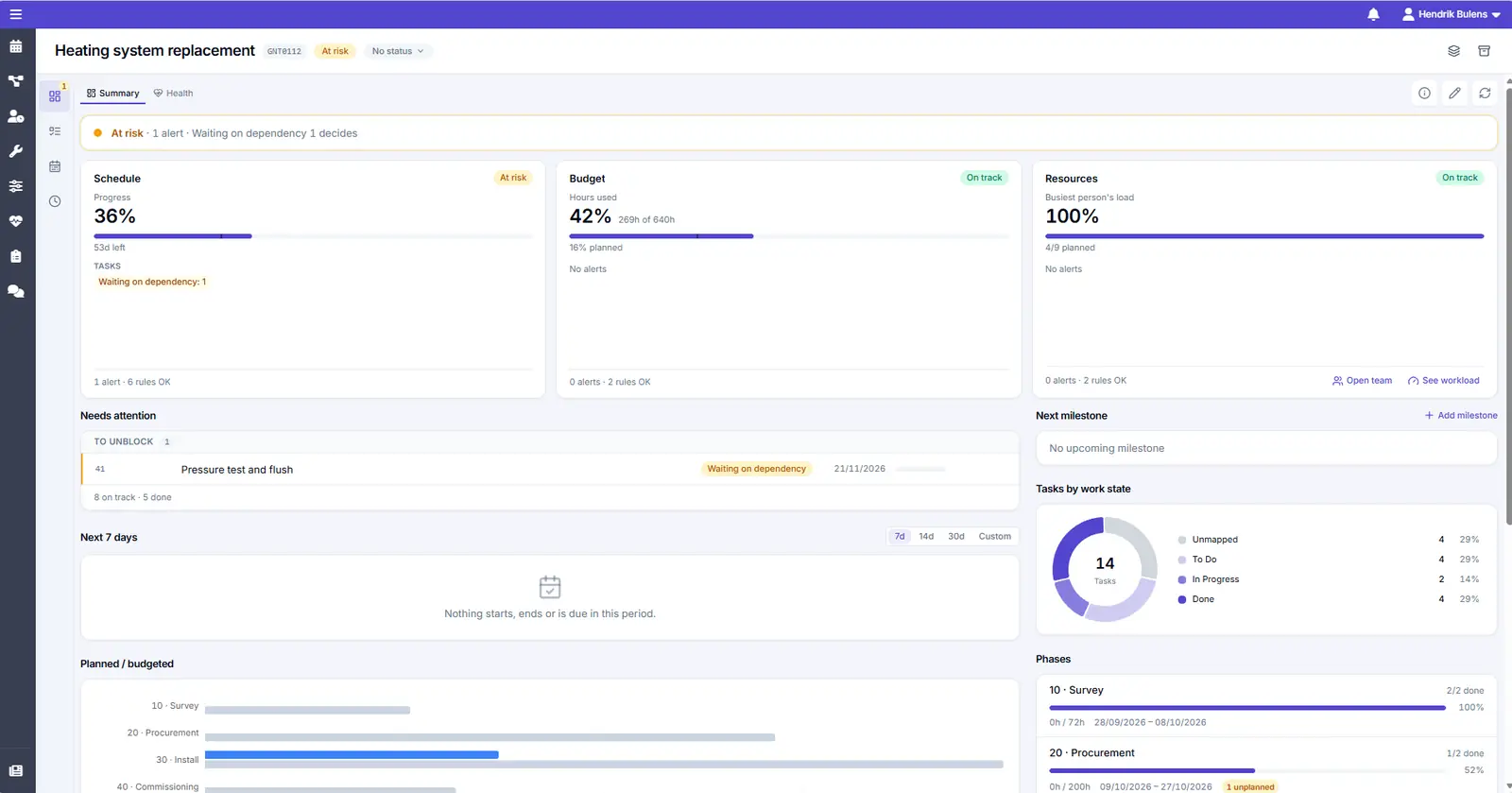Image resolution: width=1512 pixels, height=793 pixels.
Task: Select Custom period option
Action: point(994,536)
